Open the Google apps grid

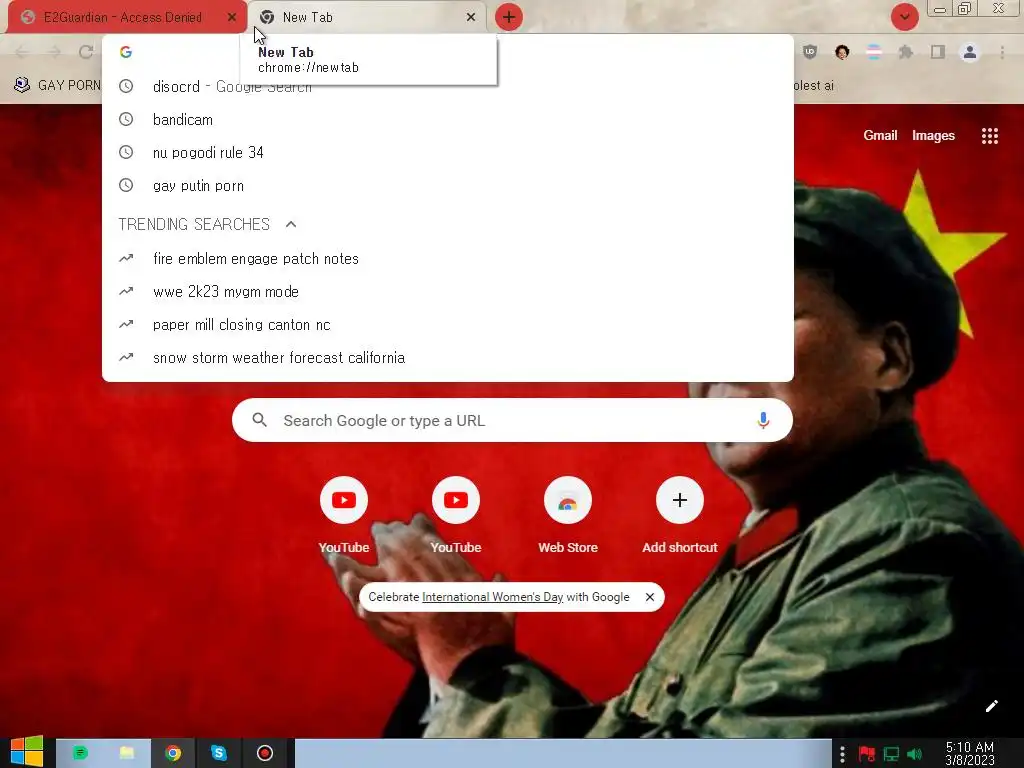pos(990,136)
